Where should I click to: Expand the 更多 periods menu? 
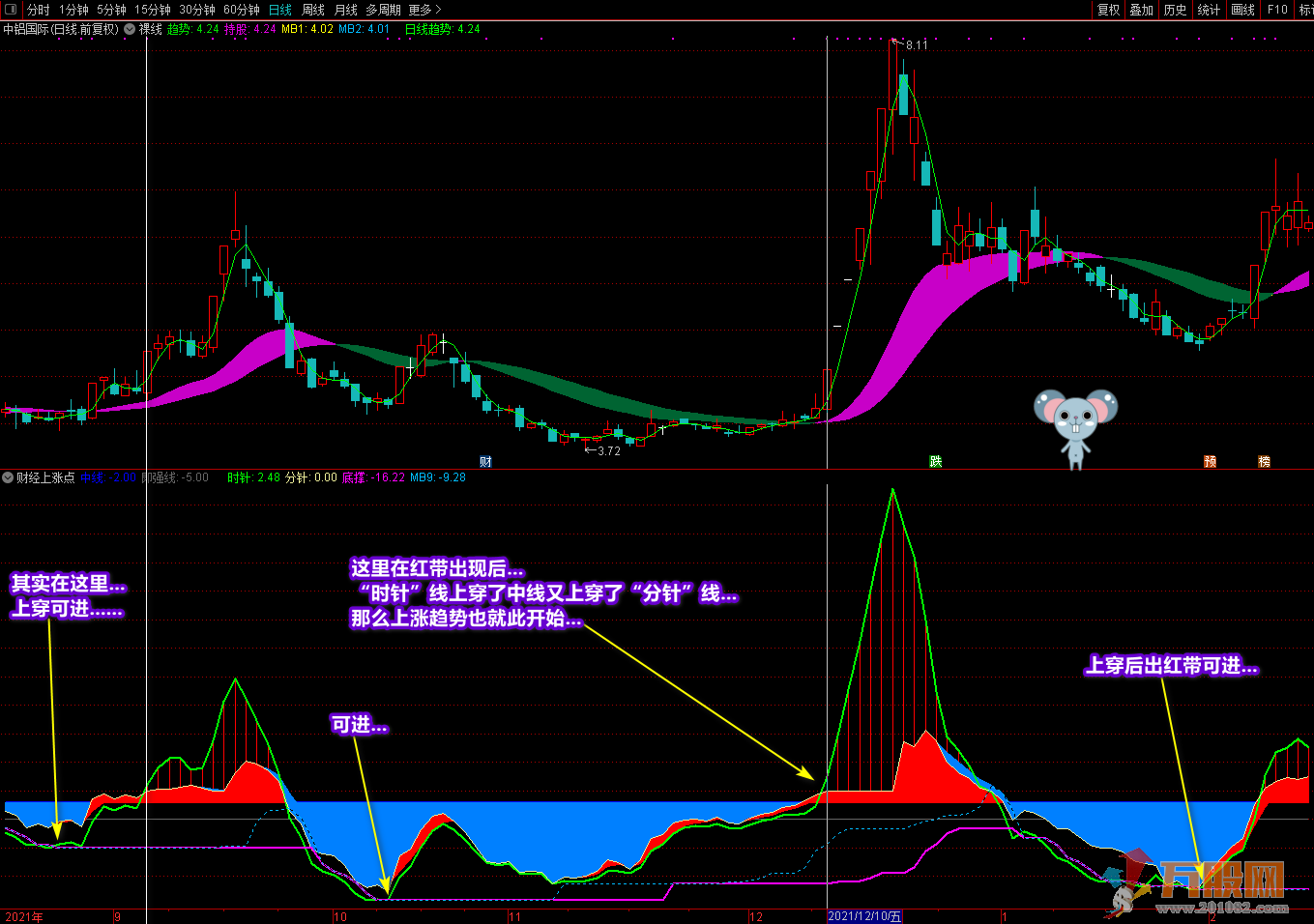424,10
